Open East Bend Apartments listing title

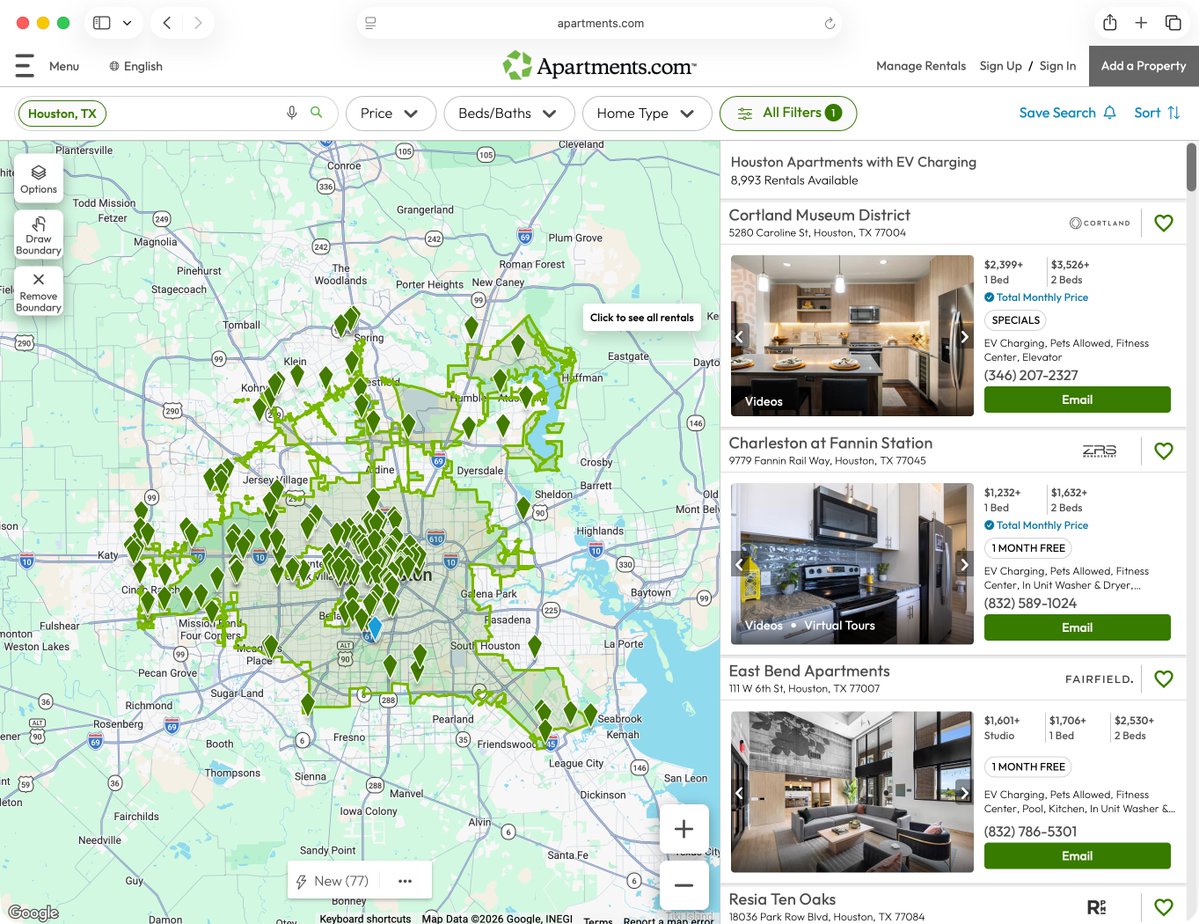pyautogui.click(x=809, y=671)
